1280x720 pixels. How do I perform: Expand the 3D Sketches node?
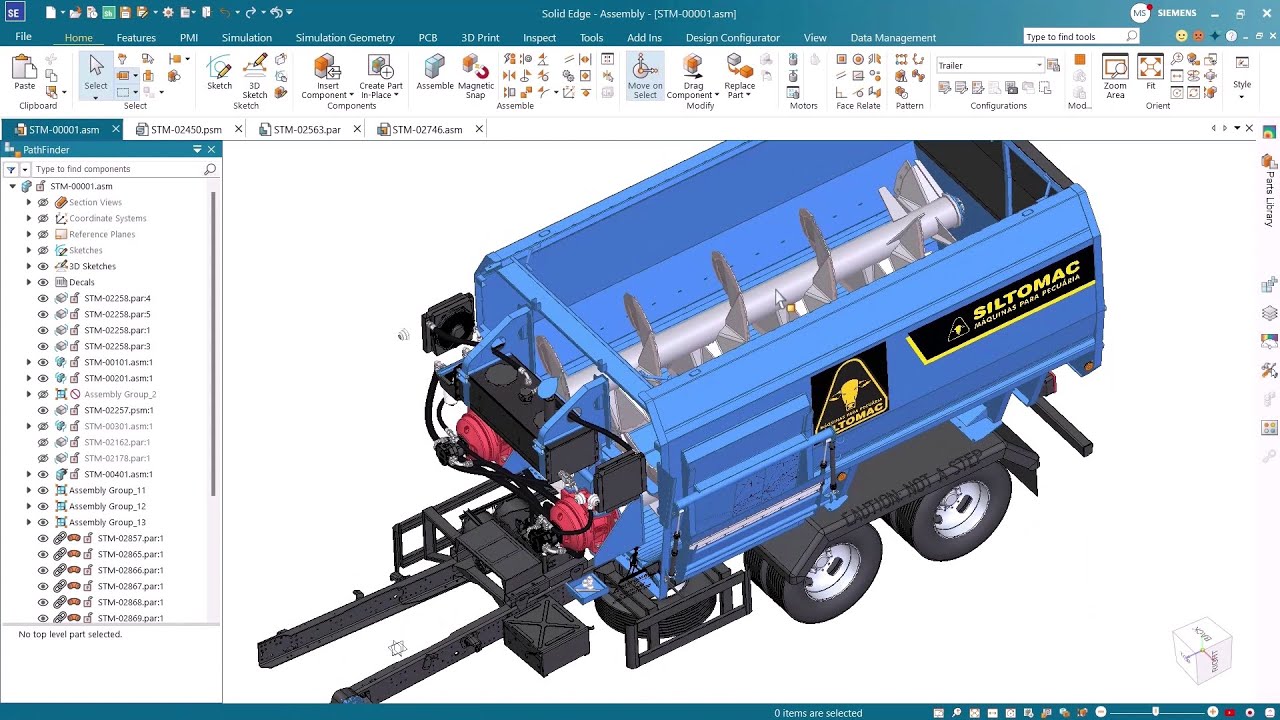[x=29, y=266]
